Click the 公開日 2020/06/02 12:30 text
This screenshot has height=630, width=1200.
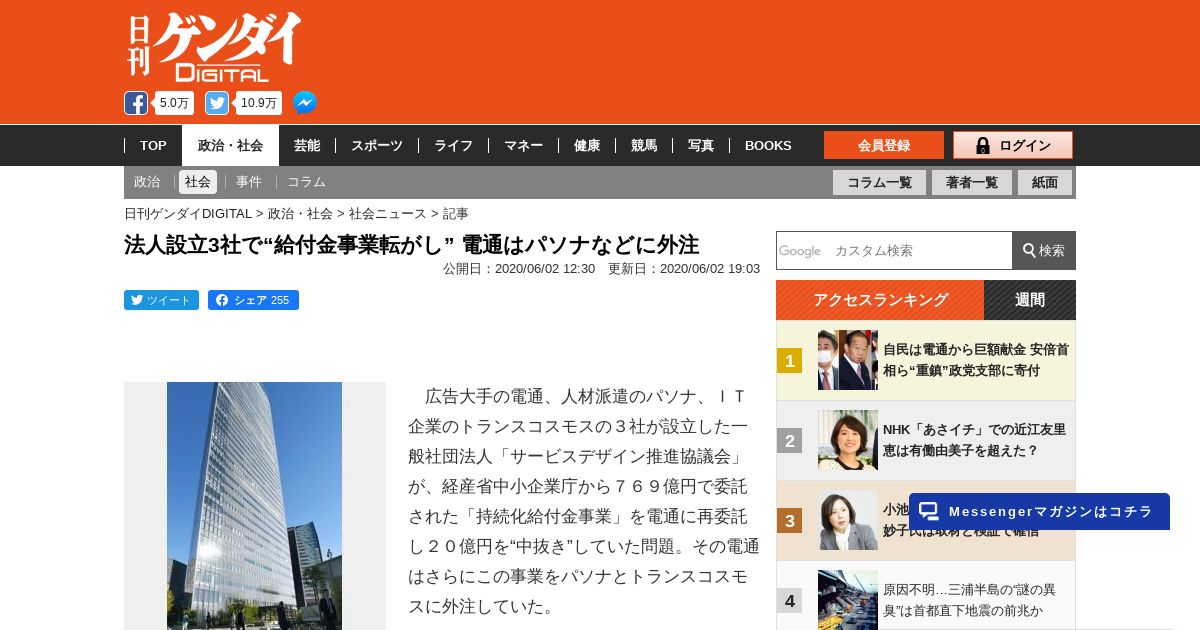(x=519, y=269)
